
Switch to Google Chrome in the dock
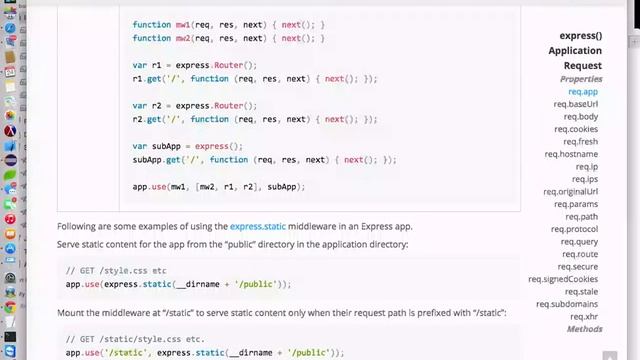[10, 307]
